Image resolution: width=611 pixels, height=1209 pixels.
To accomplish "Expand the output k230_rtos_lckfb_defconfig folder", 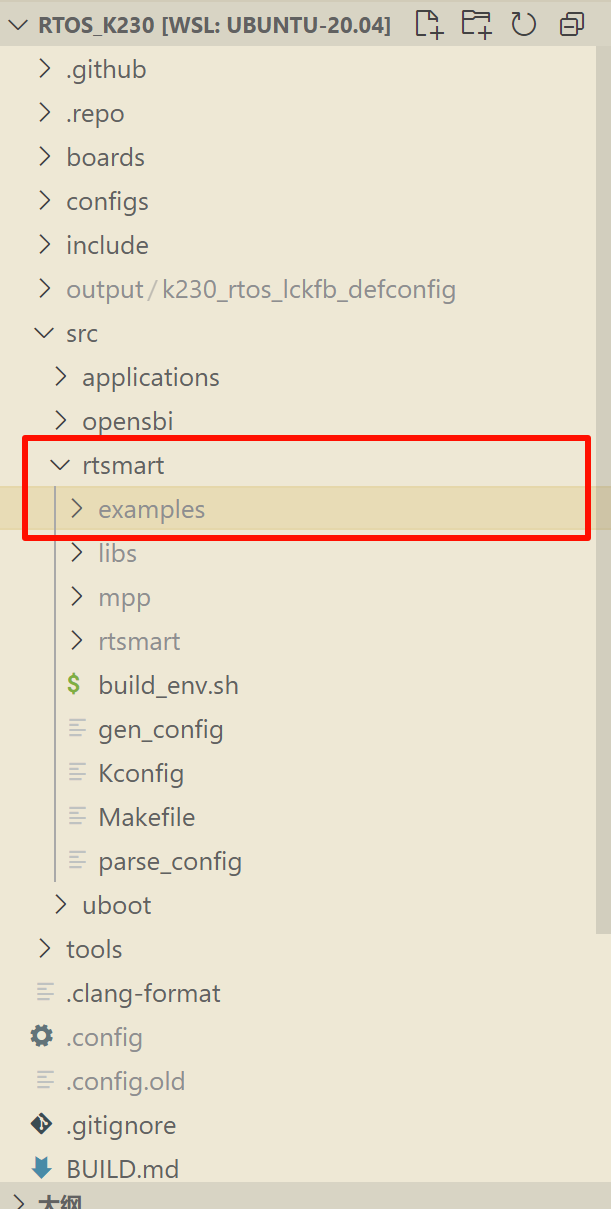I will pos(260,289).
